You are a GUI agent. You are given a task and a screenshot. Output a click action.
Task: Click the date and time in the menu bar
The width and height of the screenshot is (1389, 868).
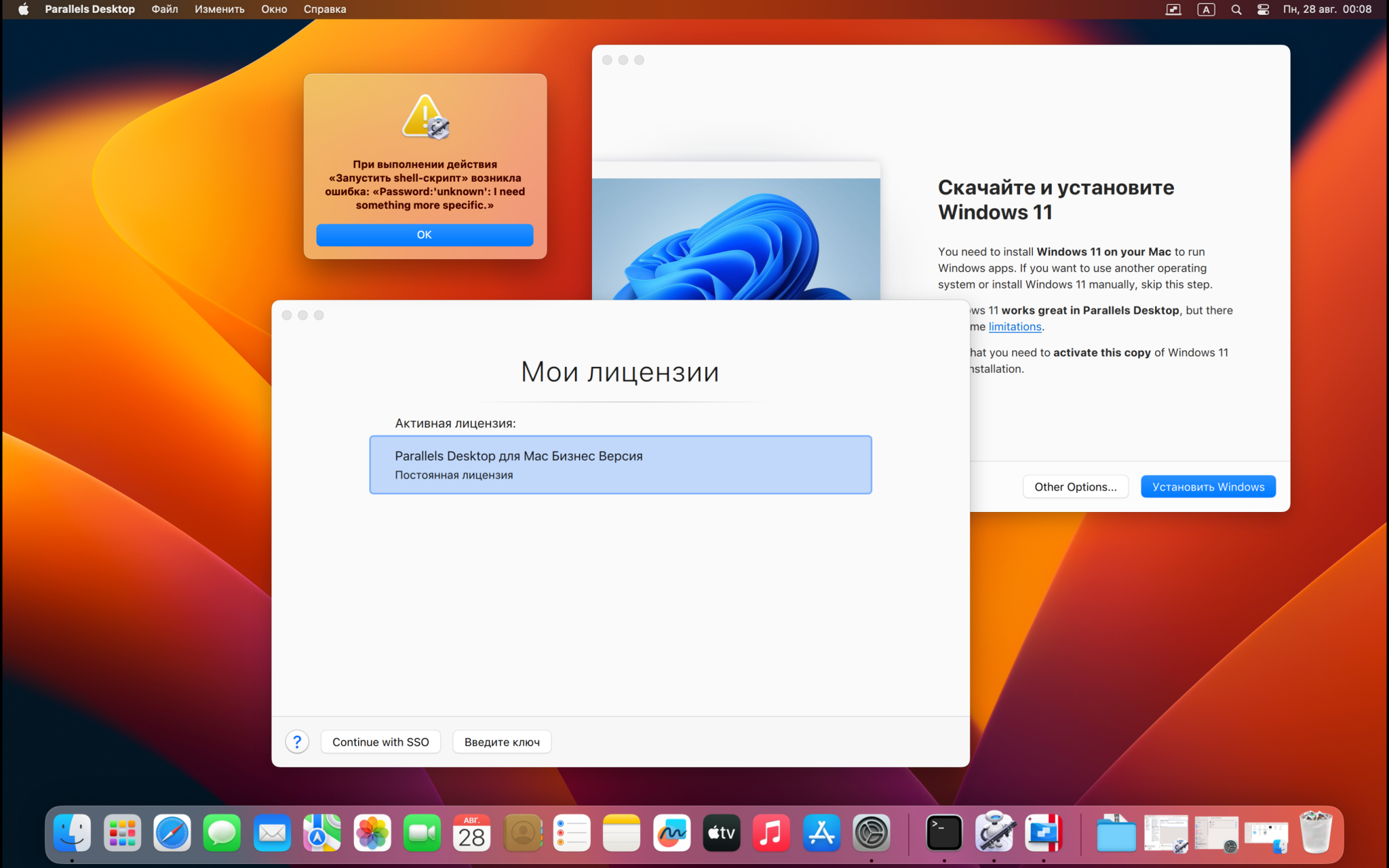1327,9
